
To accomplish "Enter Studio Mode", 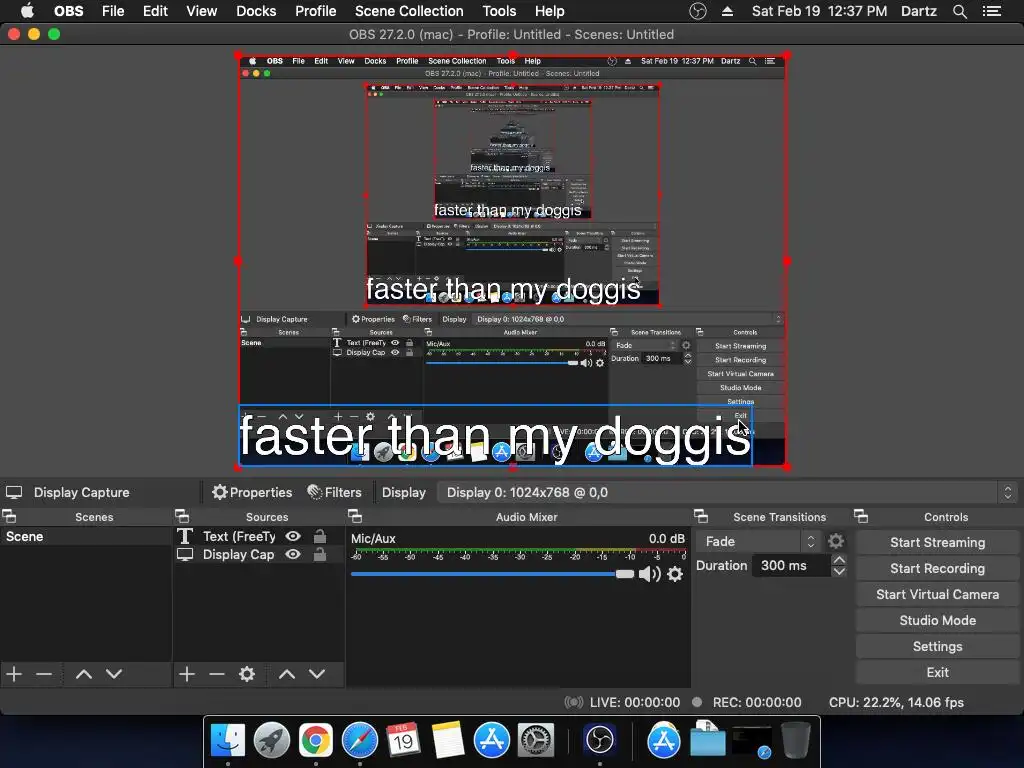I will click(937, 620).
